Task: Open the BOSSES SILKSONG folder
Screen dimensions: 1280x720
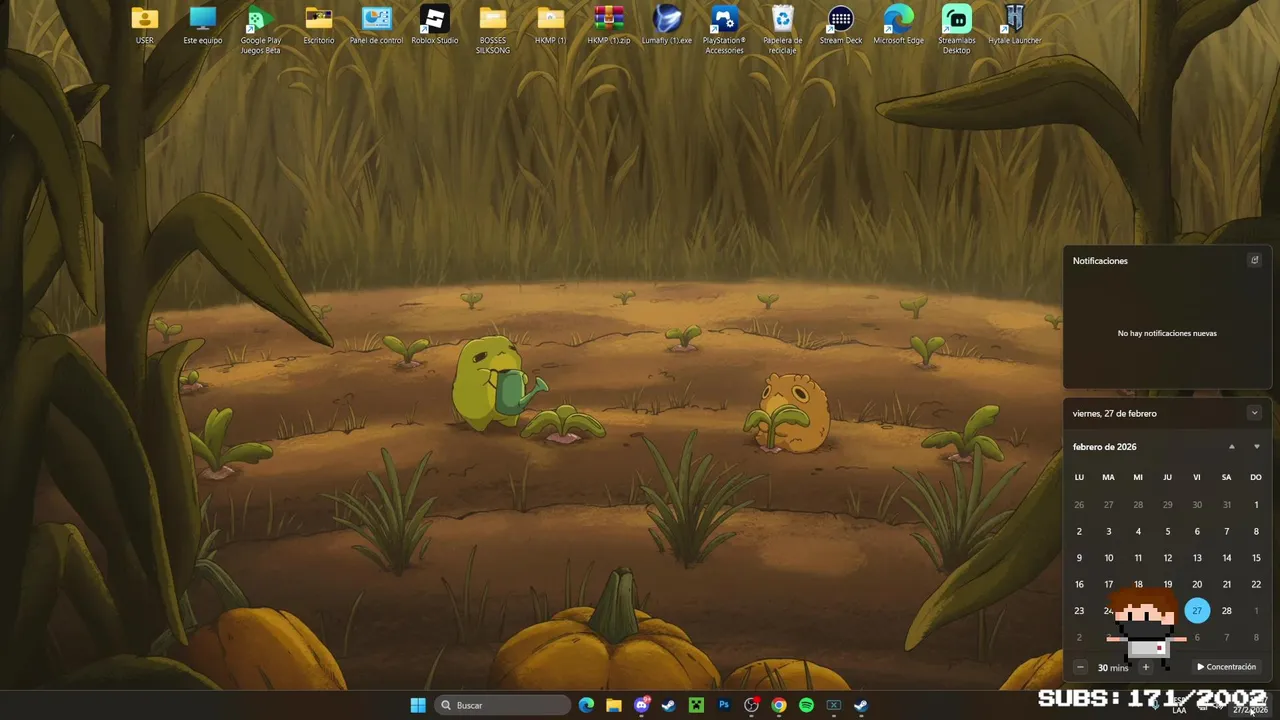Action: 493,30
